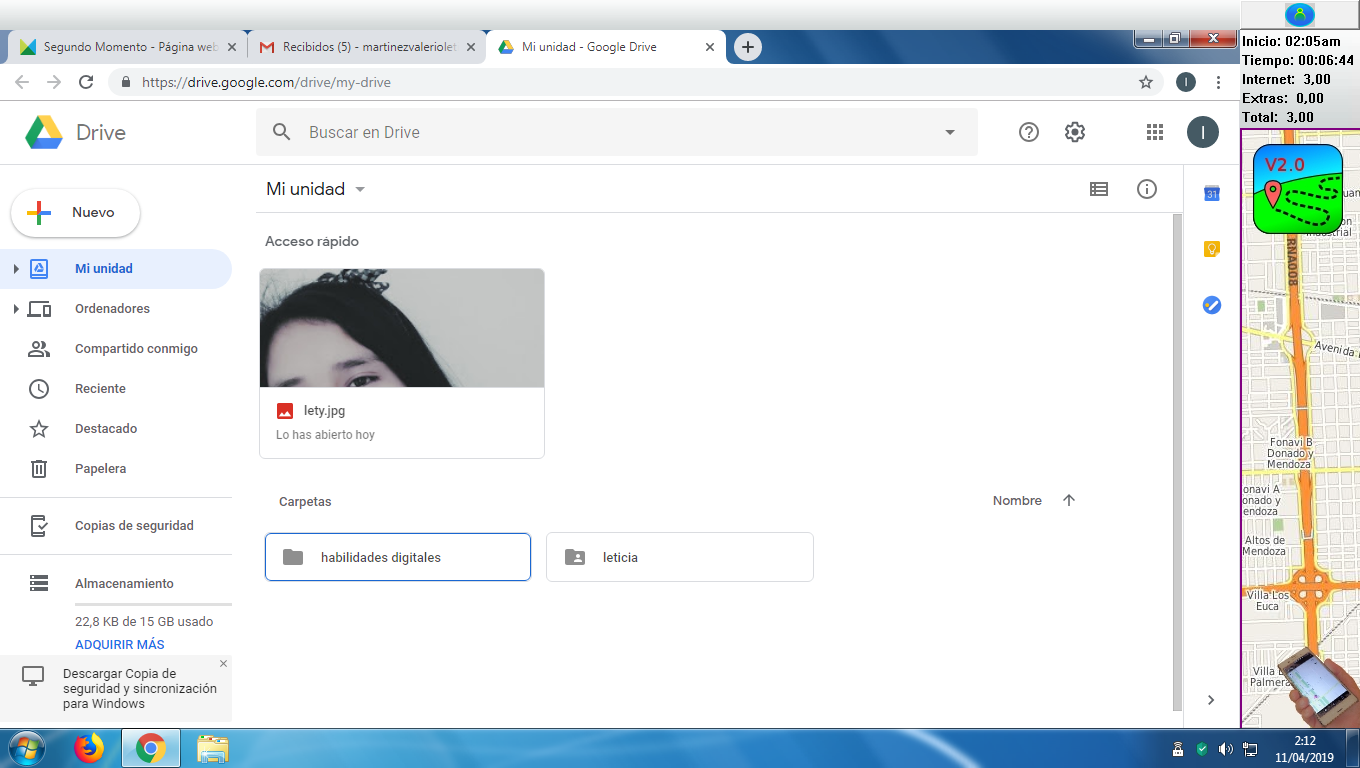The image size is (1360, 768).
Task: Open Google Tasks in the side panel
Action: point(1211,305)
